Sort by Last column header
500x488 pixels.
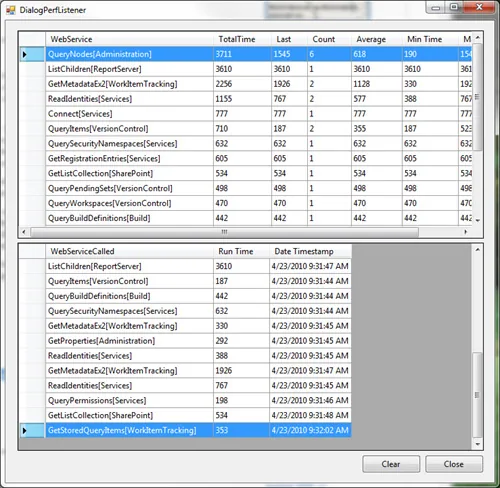[x=289, y=39]
